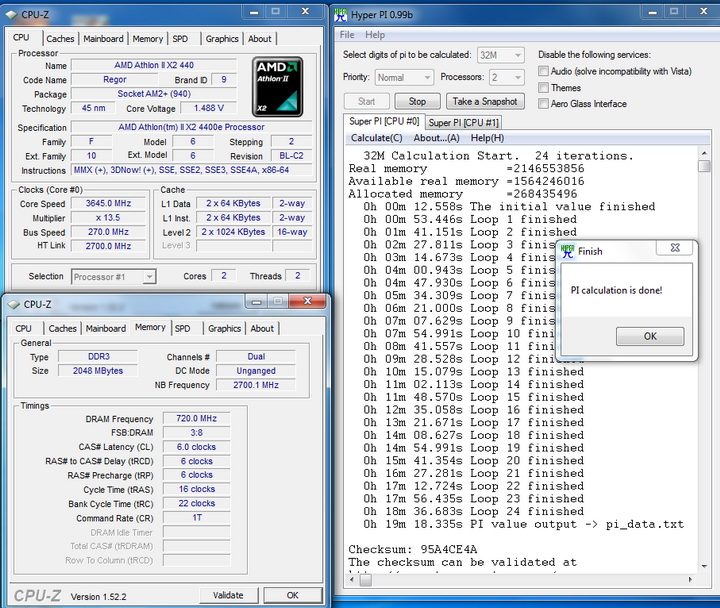
Task: Click the top CPU-Z title bar icon
Action: [x=11, y=15]
